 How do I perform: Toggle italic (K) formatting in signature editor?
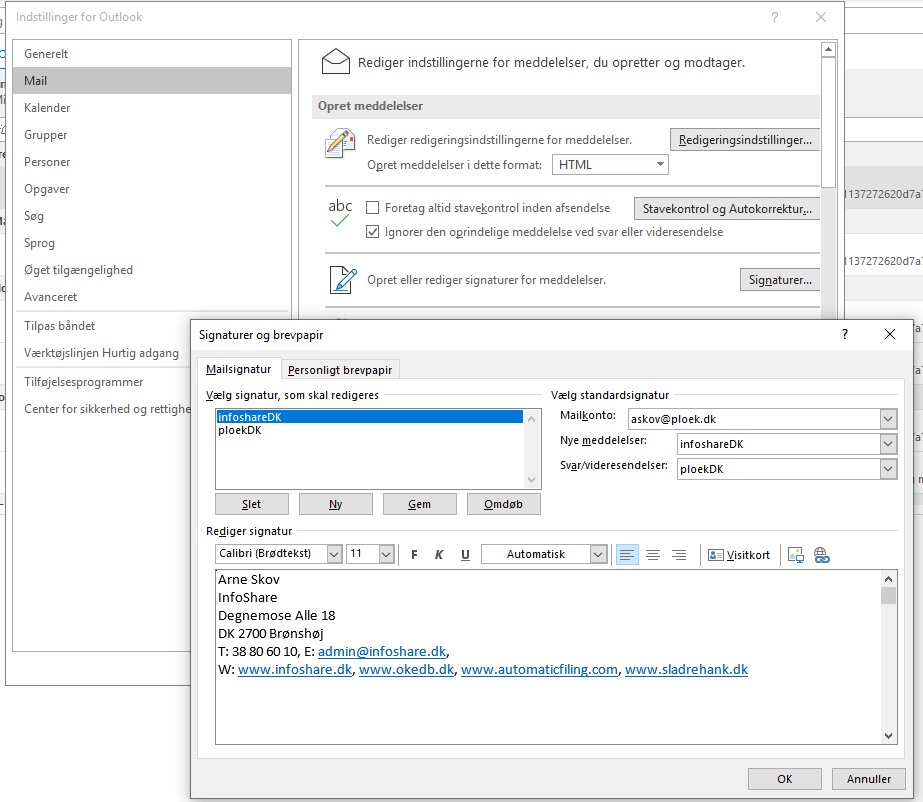click(439, 555)
